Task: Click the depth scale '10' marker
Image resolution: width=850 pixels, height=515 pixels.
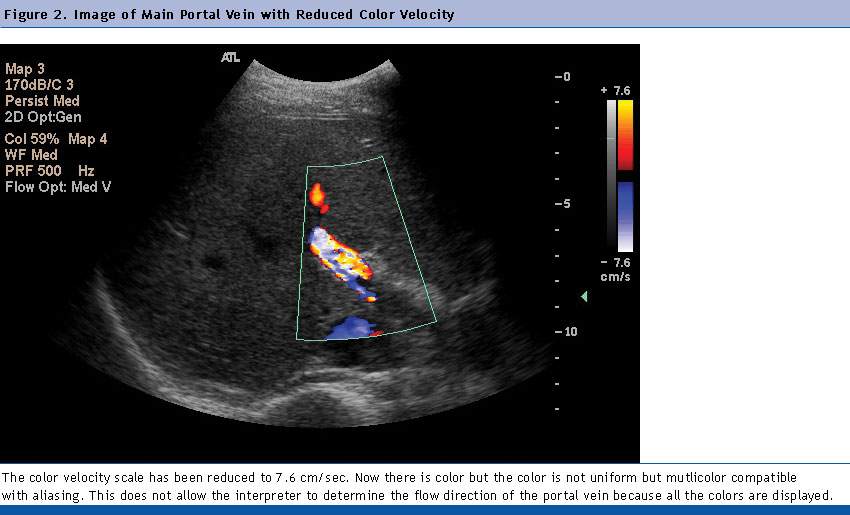Action: [566, 331]
